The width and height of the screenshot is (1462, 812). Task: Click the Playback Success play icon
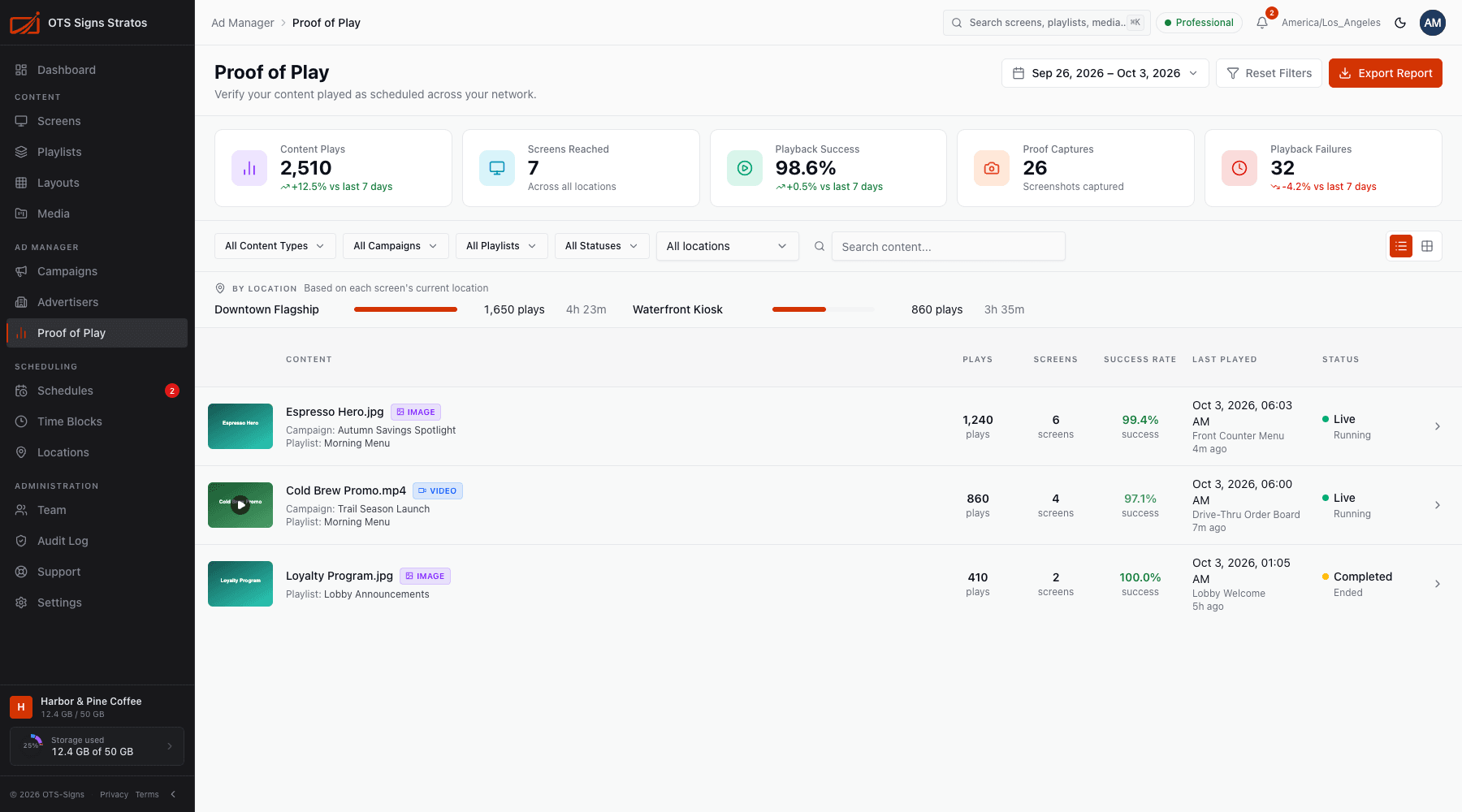click(x=745, y=168)
